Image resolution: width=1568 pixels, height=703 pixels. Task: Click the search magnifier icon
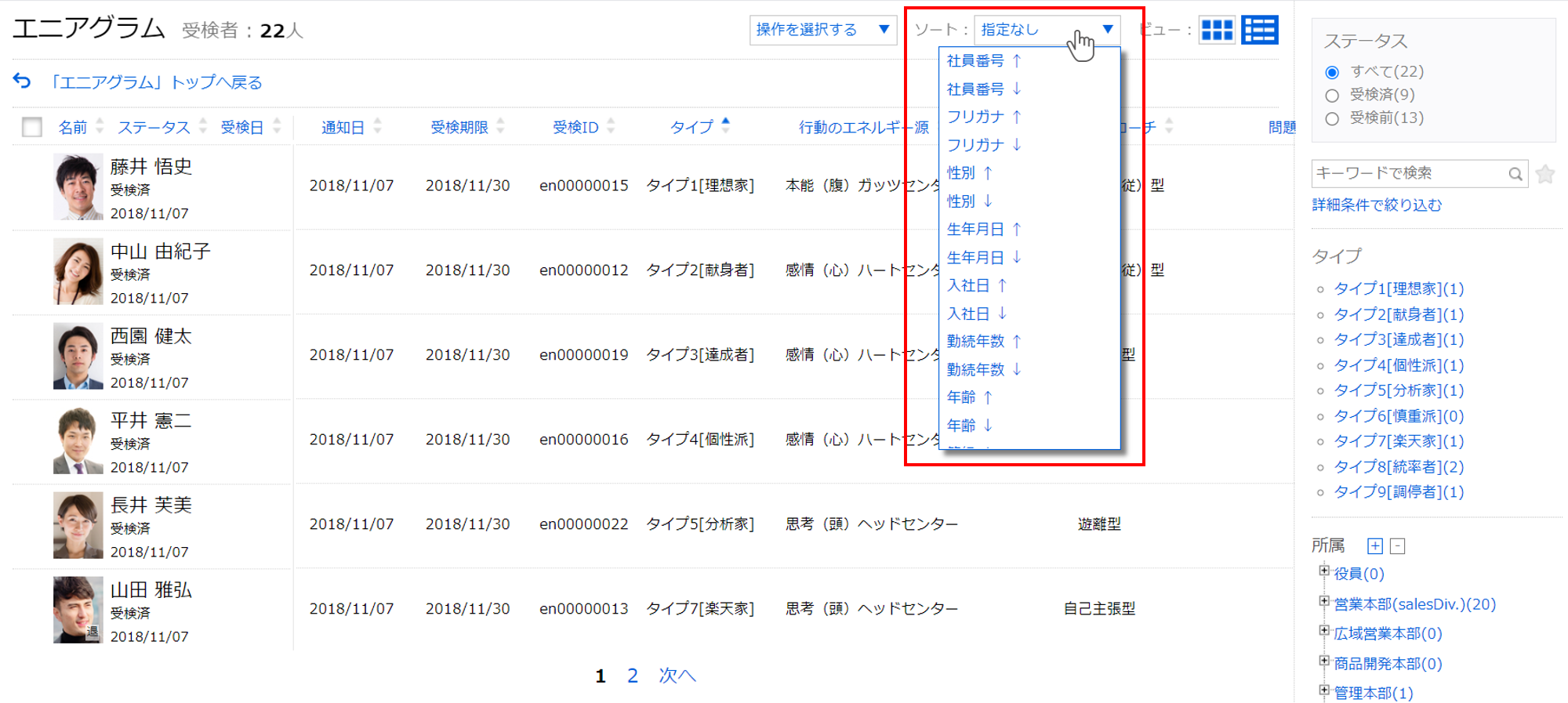1515,174
